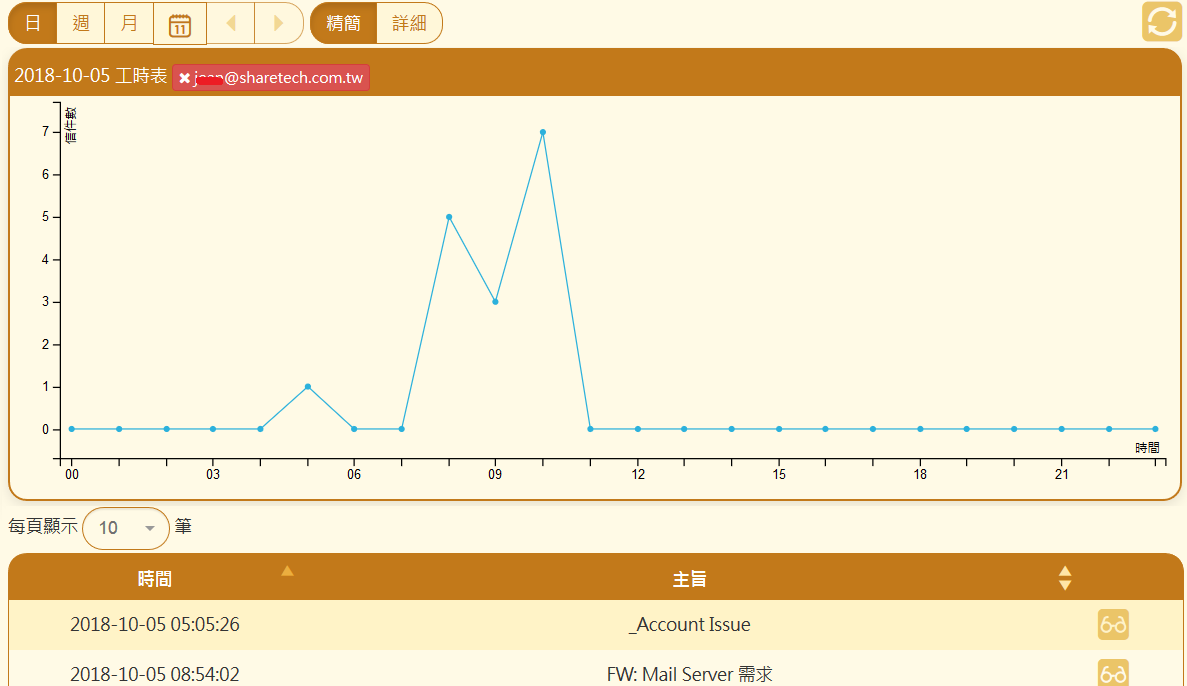Go to next day with right arrow
This screenshot has height=686, width=1187.
[x=278, y=23]
